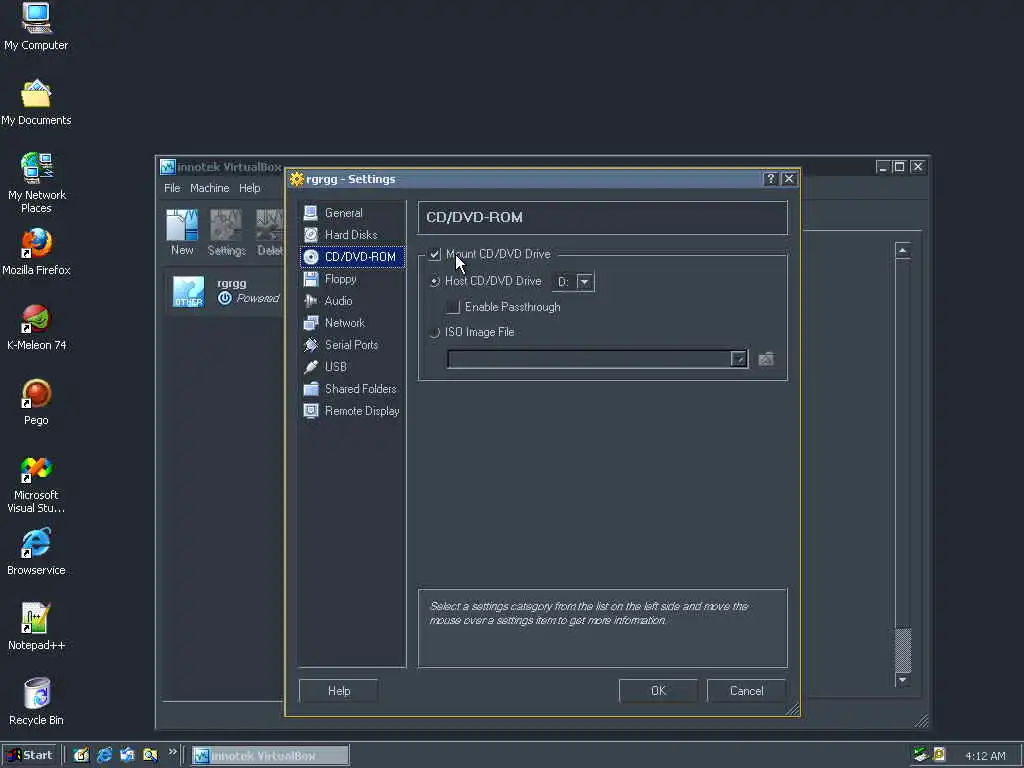Select the Pego desktop shortcut

[x=36, y=402]
